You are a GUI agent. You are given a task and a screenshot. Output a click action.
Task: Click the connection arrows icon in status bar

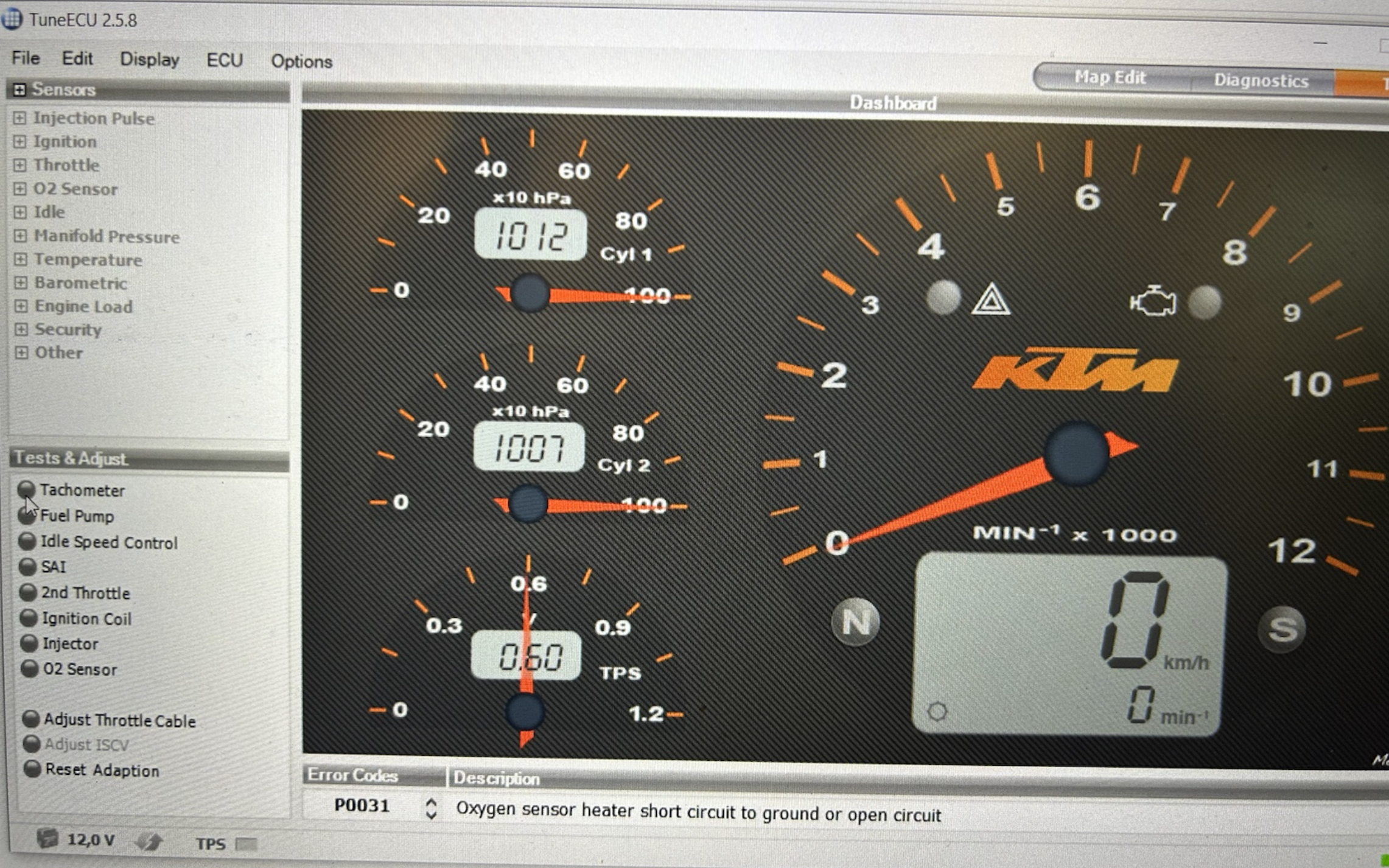click(150, 841)
